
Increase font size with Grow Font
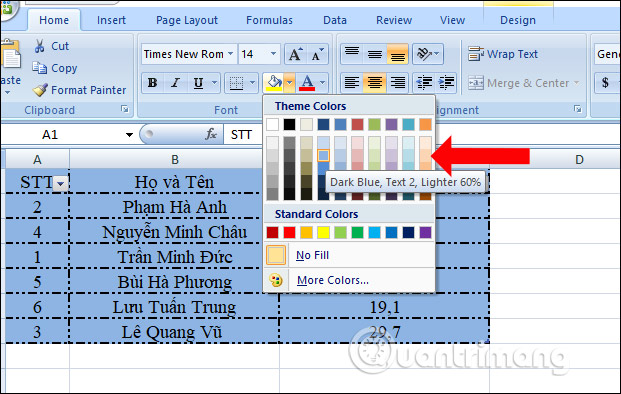(295, 54)
